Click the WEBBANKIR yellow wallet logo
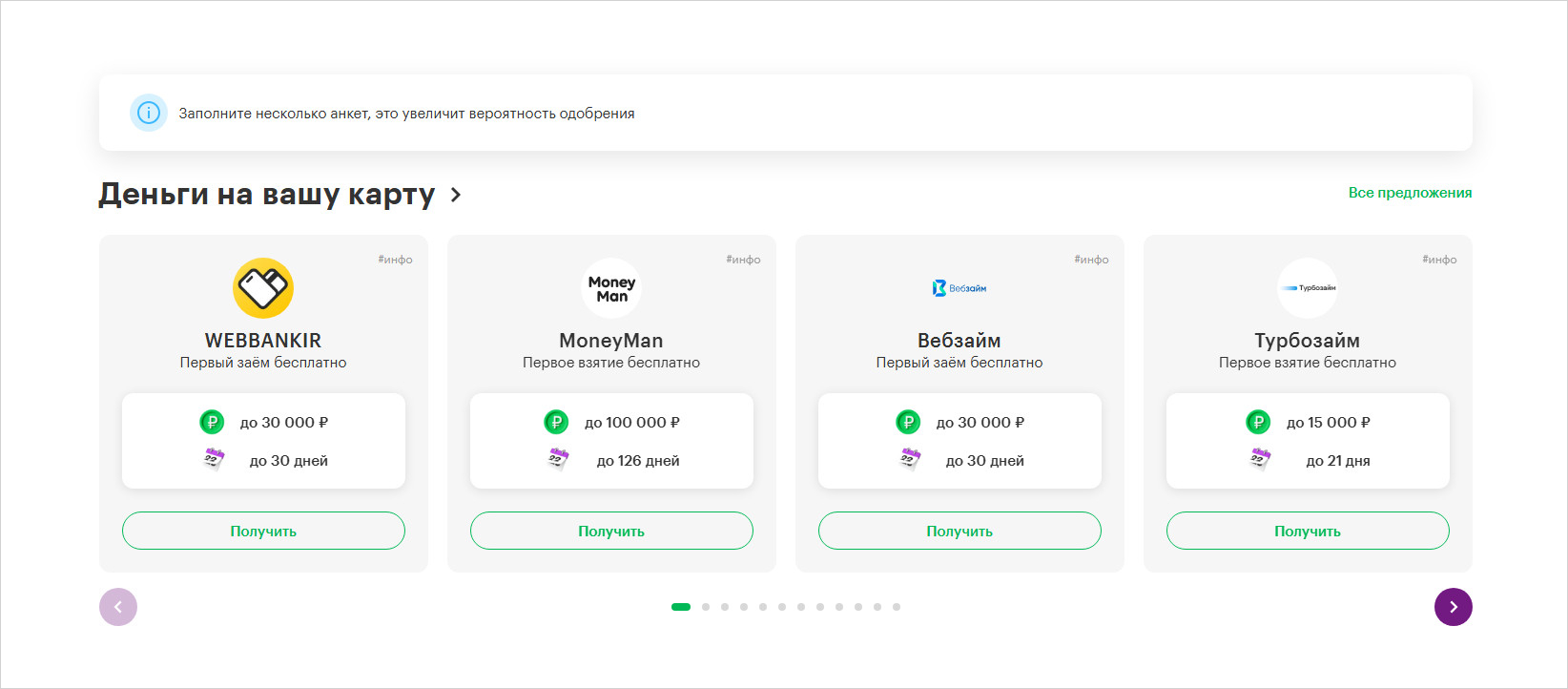Screen dimensions: 1568x689 click(263, 288)
